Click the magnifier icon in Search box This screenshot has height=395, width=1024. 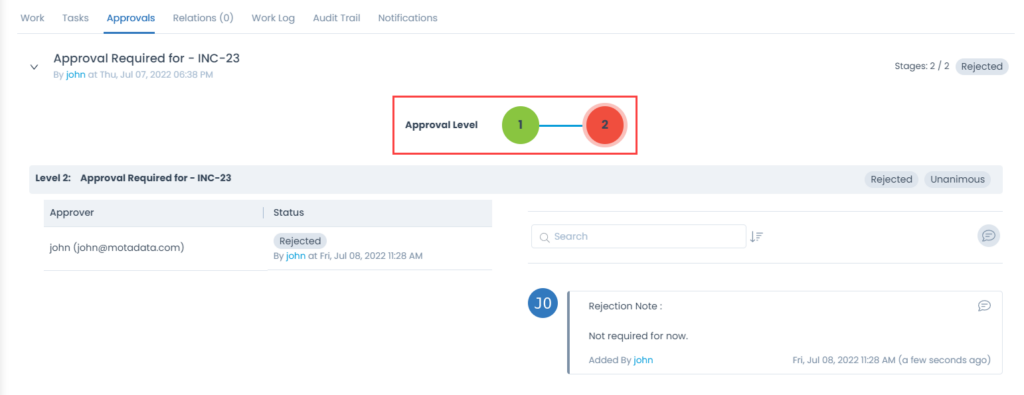pos(545,236)
